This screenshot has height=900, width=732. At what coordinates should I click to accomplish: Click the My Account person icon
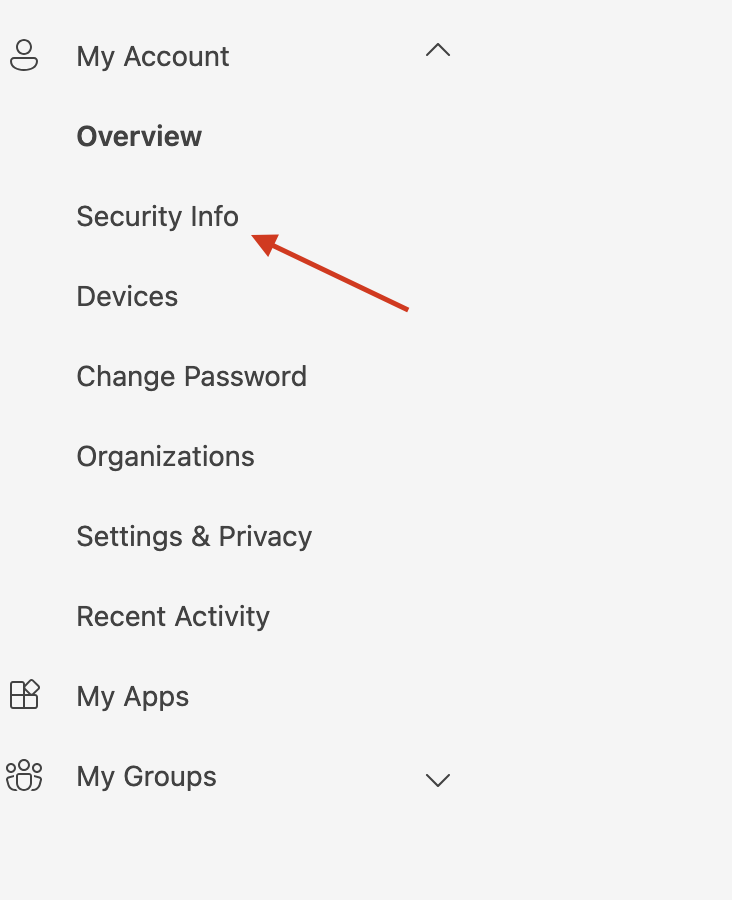point(23,56)
